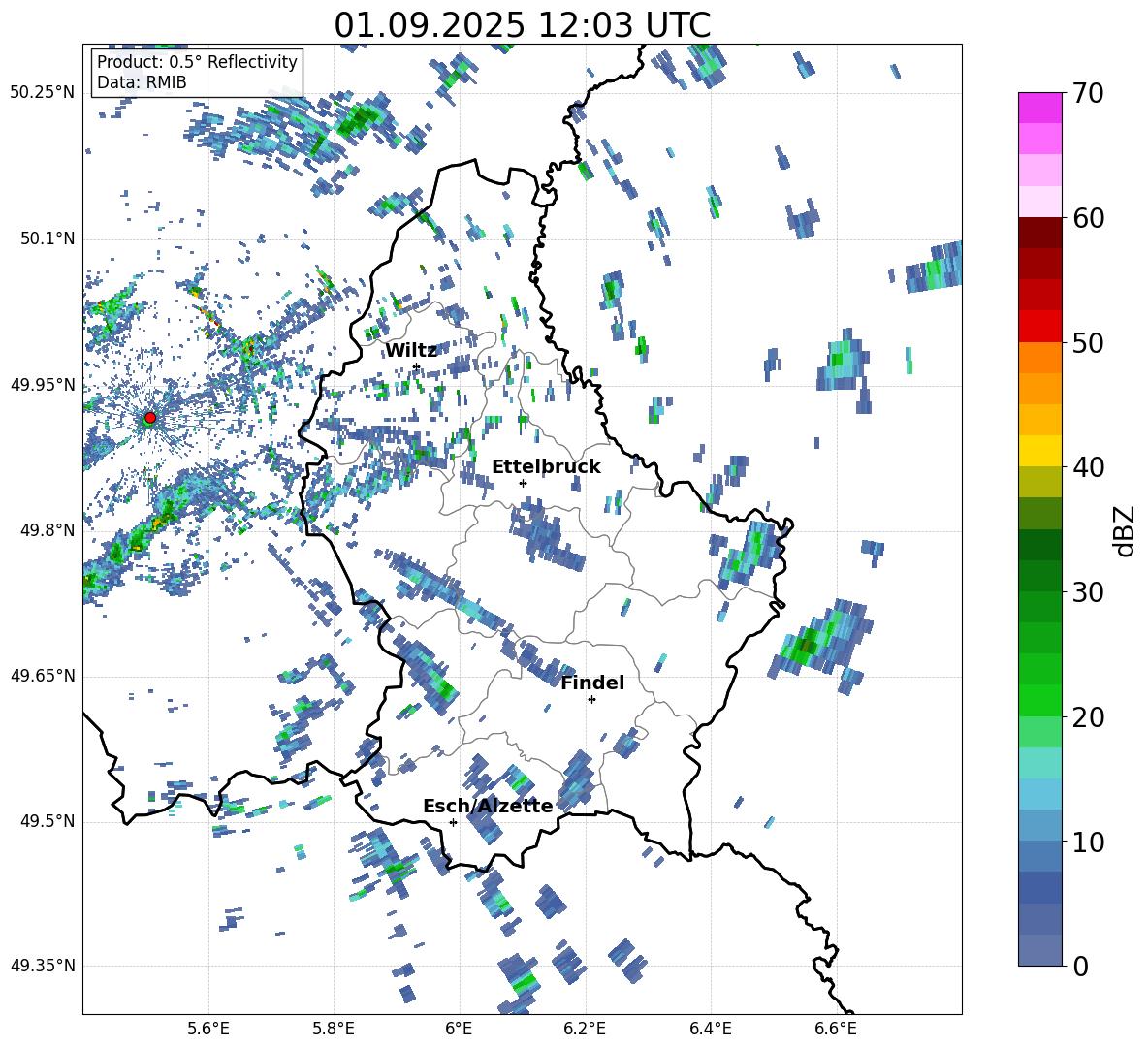Click the 49.35°N latitude label
This screenshot has height=1048, width=1148.
tap(43, 966)
